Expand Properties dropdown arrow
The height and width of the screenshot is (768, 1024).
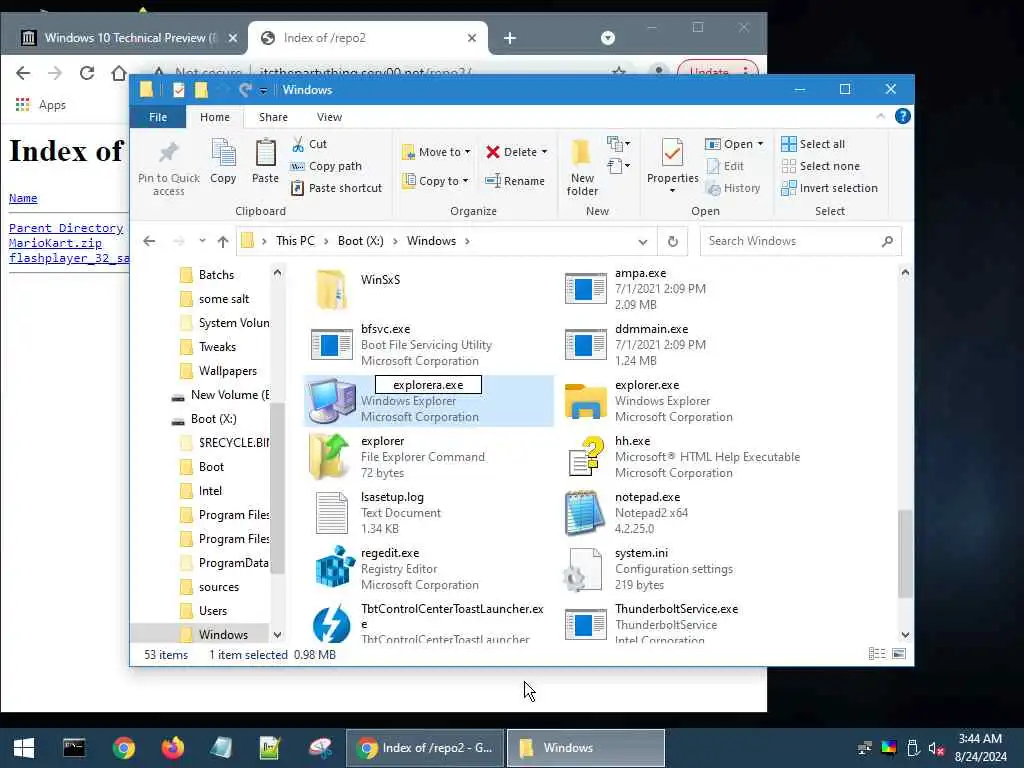[672, 191]
